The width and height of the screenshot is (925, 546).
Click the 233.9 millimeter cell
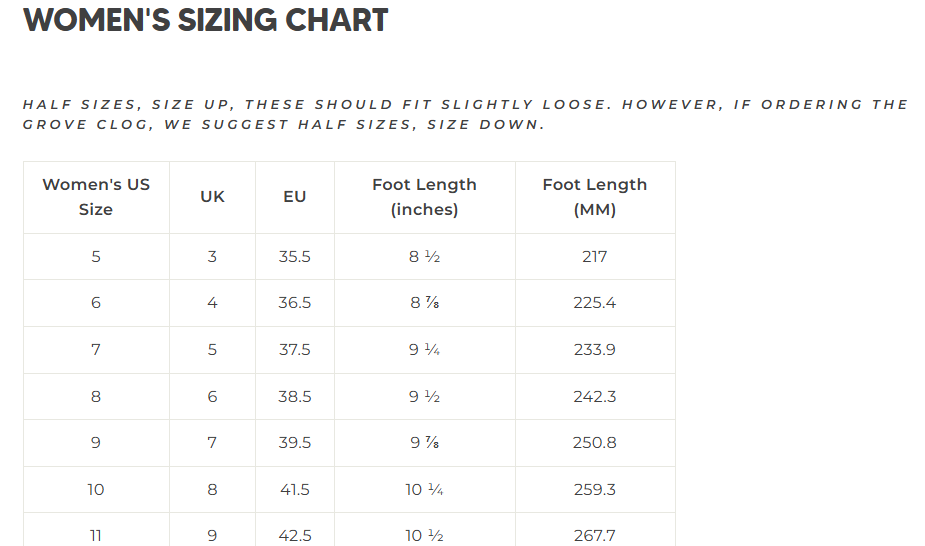594,350
